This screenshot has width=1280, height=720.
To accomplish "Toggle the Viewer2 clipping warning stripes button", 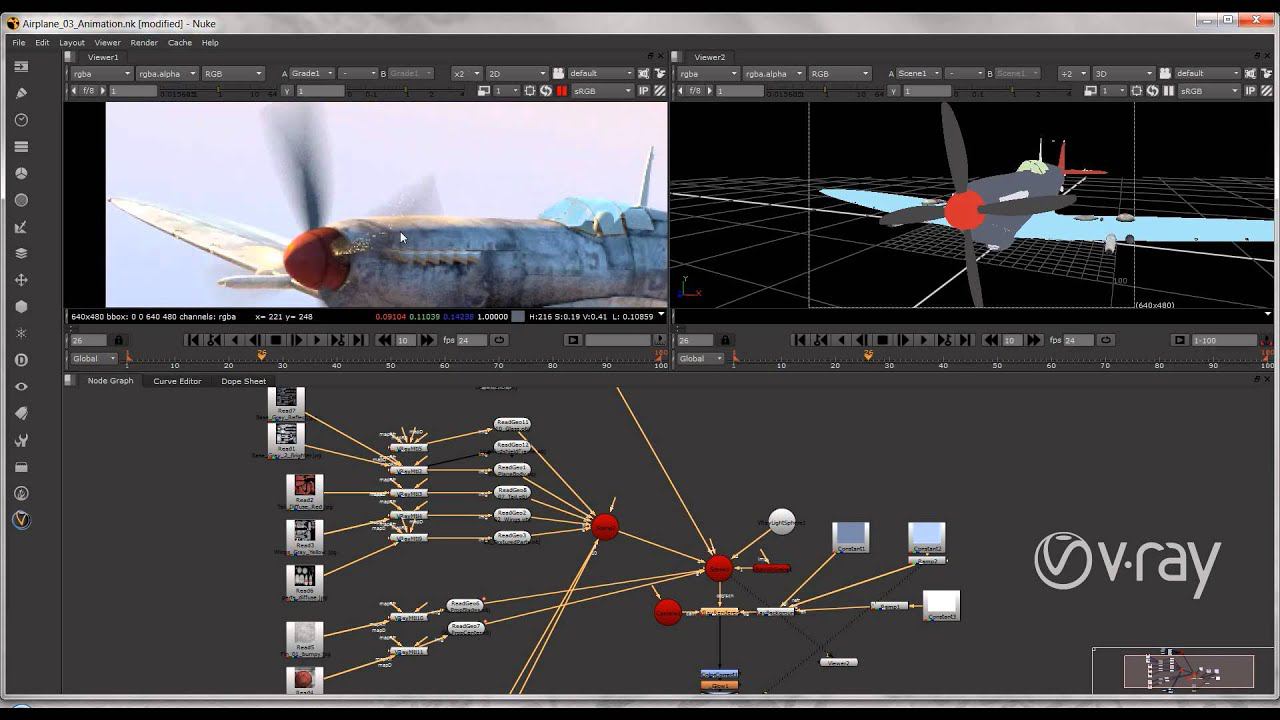I will coord(1265,91).
